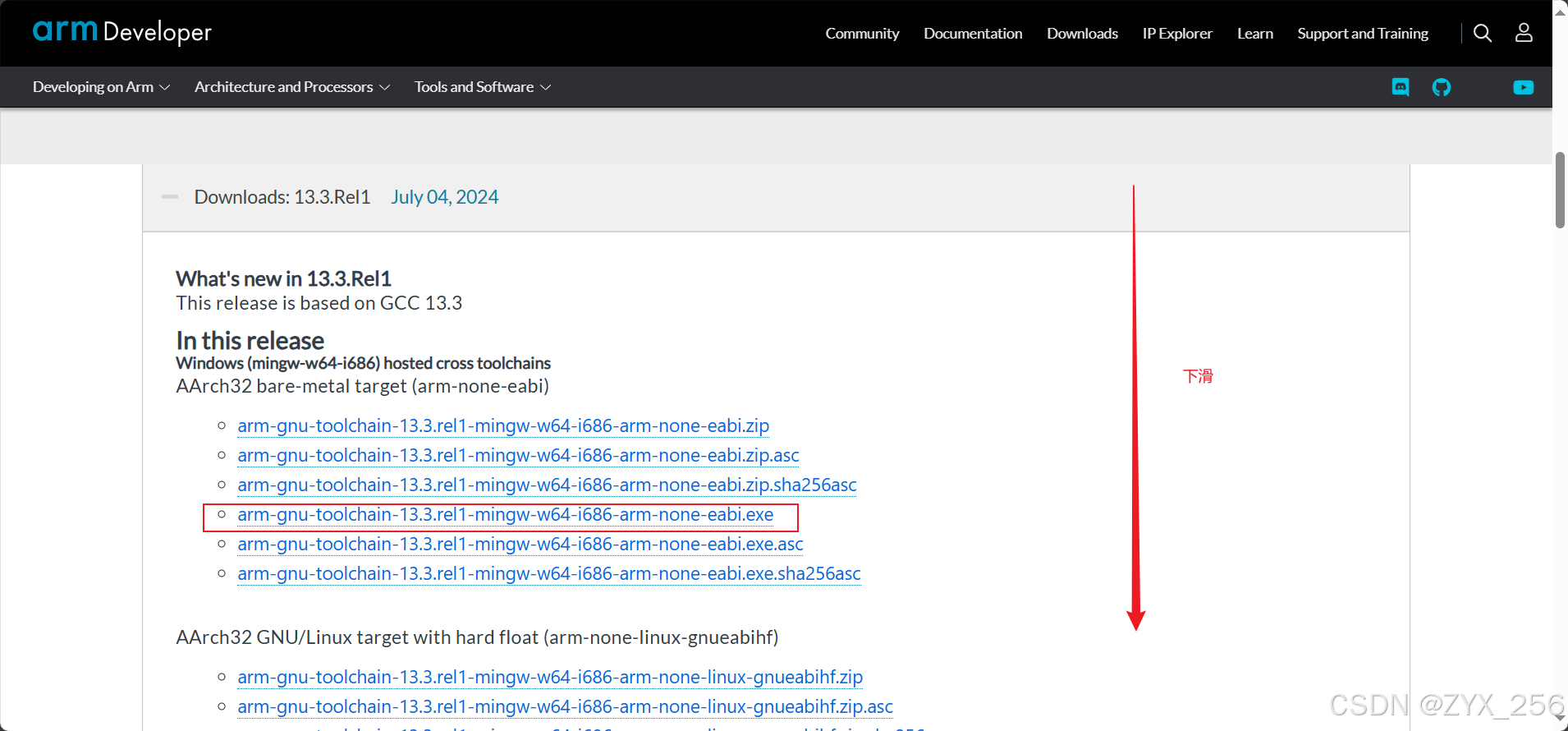1568x731 pixels.
Task: Download arm-none-eabi.zip.asc signature link
Action: click(518, 455)
